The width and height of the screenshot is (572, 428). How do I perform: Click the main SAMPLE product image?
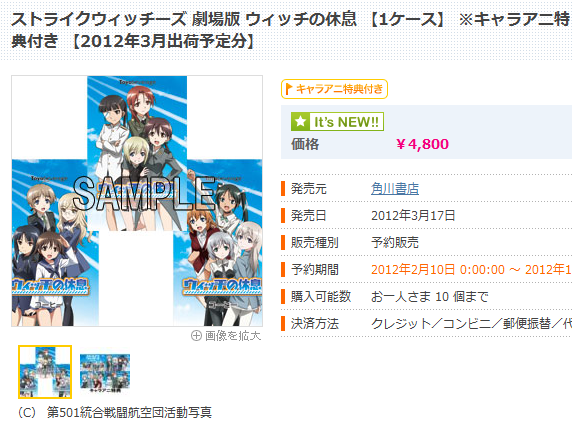[x=137, y=201]
